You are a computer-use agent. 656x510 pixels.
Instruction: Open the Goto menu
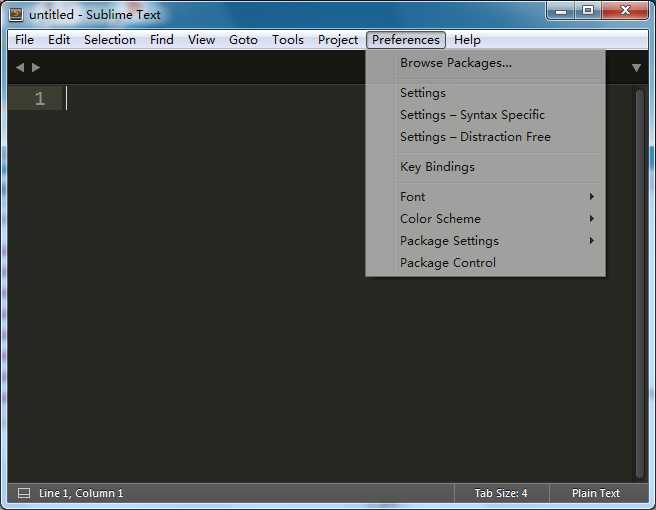(243, 40)
